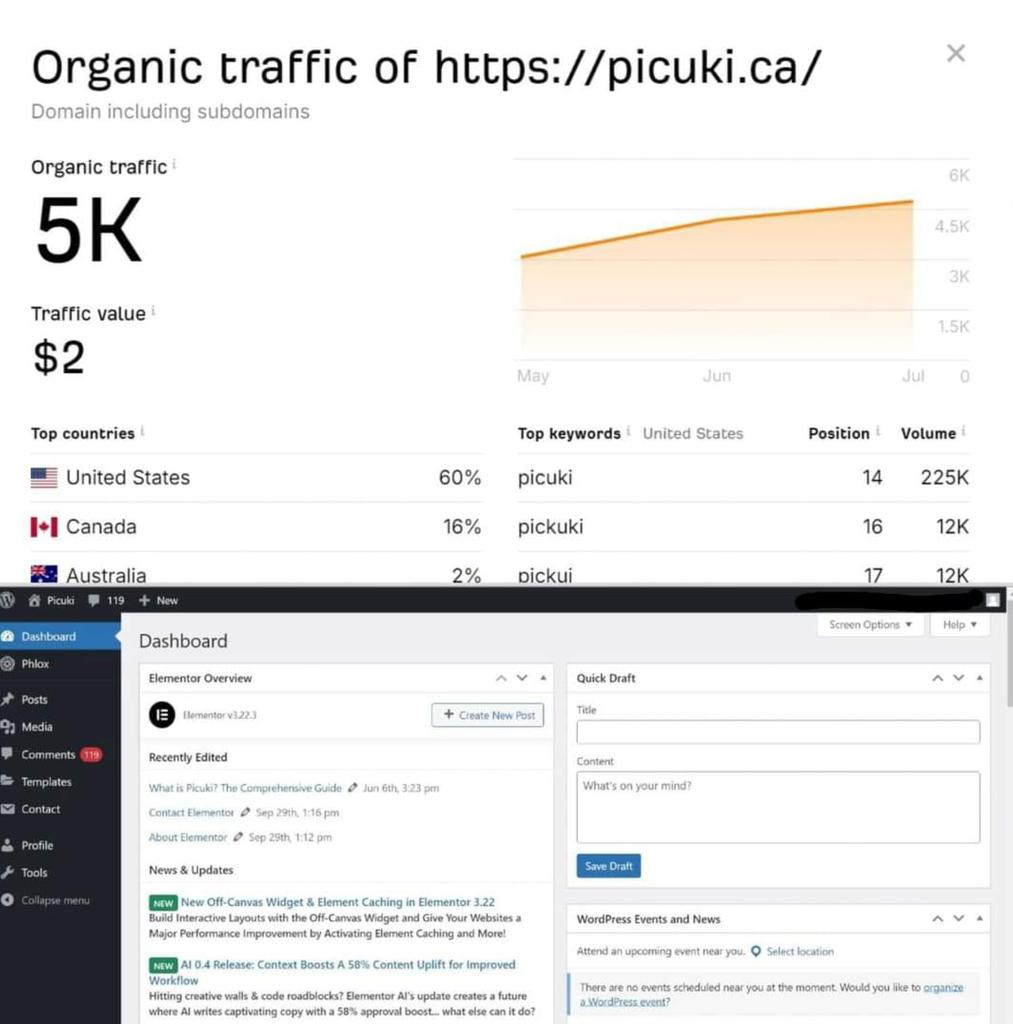Click the New plus button in admin bar
Image resolution: width=1013 pixels, height=1024 pixels.
[158, 600]
